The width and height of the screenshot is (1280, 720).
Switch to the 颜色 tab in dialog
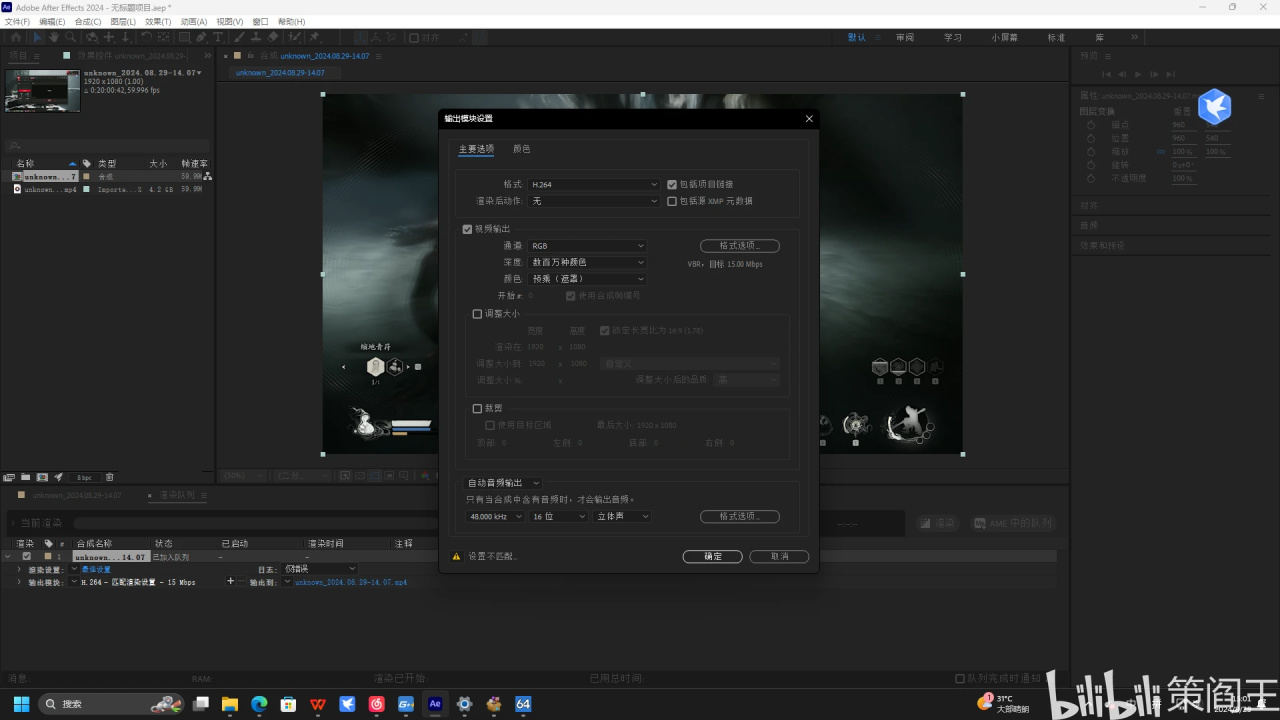point(522,149)
